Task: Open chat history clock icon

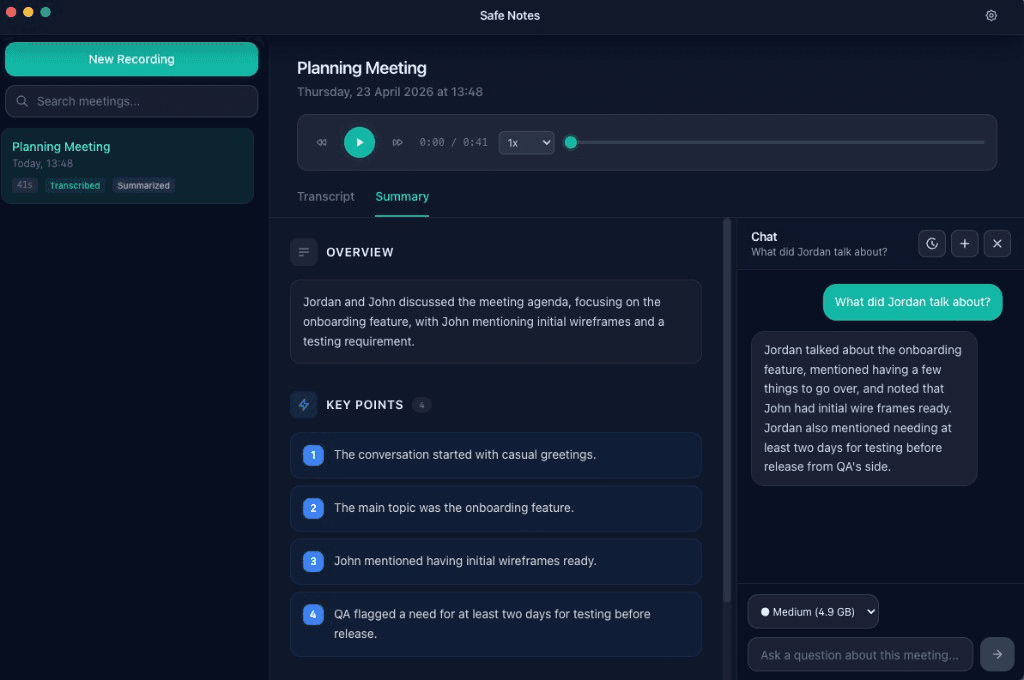Action: [x=932, y=244]
